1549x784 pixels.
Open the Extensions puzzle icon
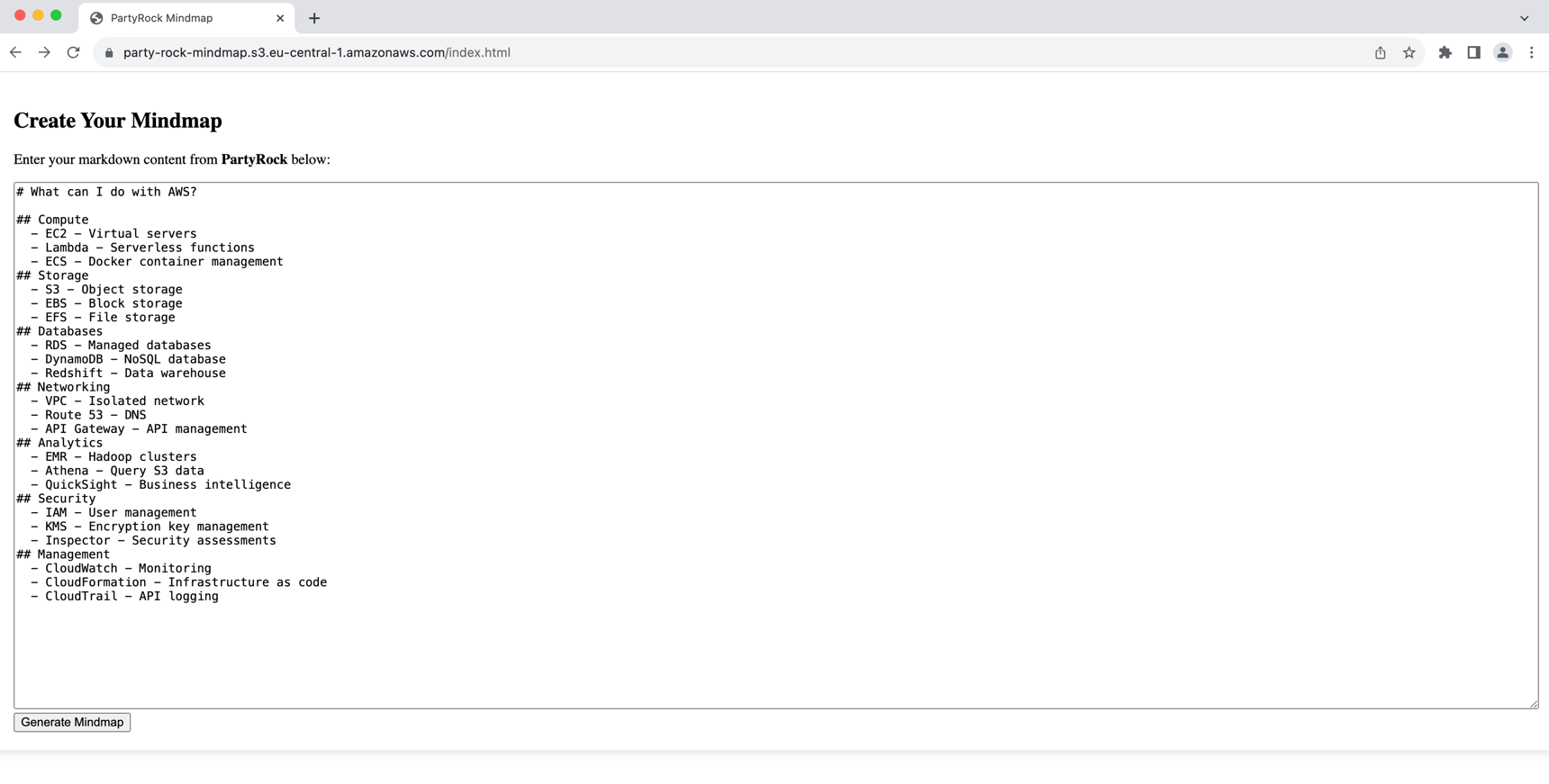[x=1445, y=52]
